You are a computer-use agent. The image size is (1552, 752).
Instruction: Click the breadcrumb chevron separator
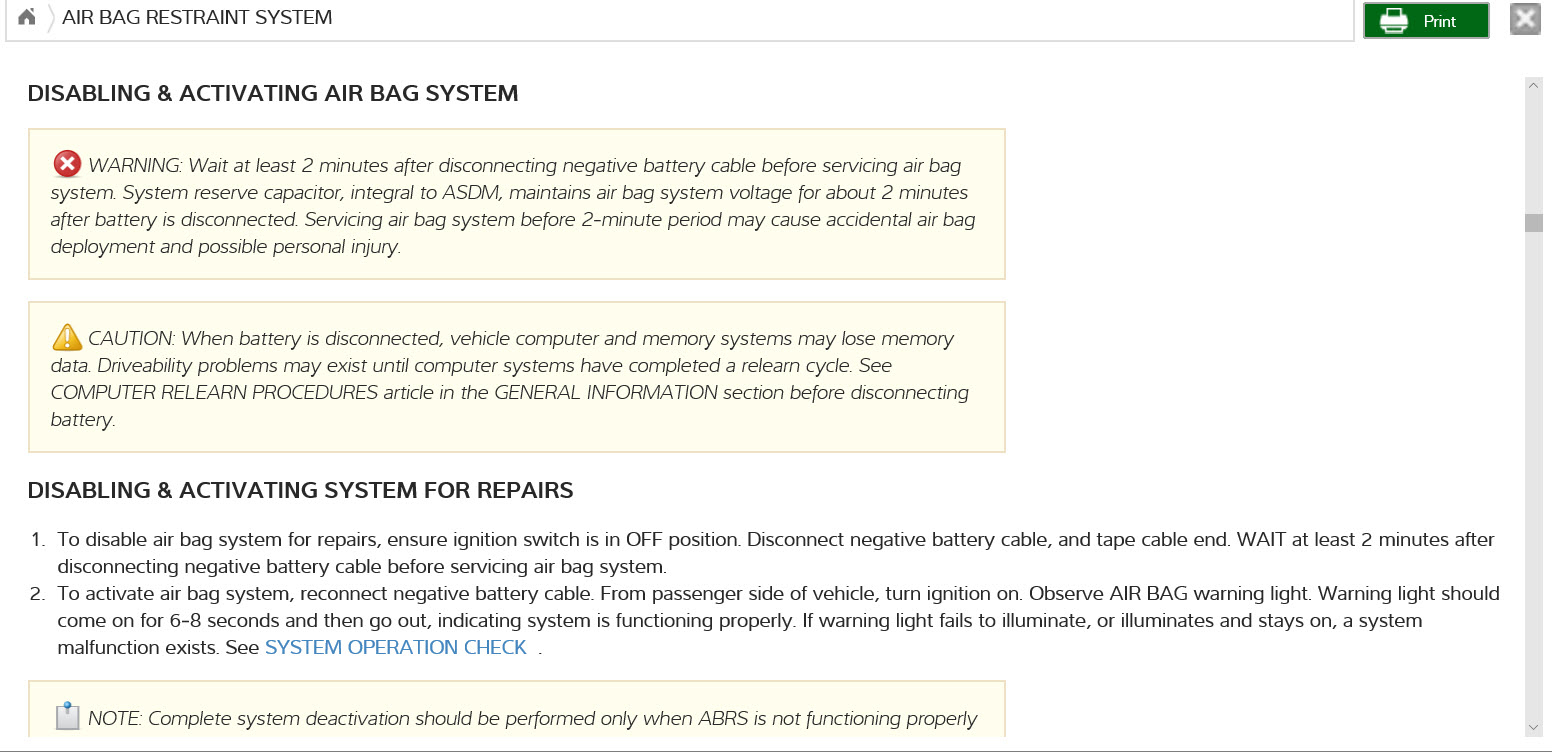(50, 18)
